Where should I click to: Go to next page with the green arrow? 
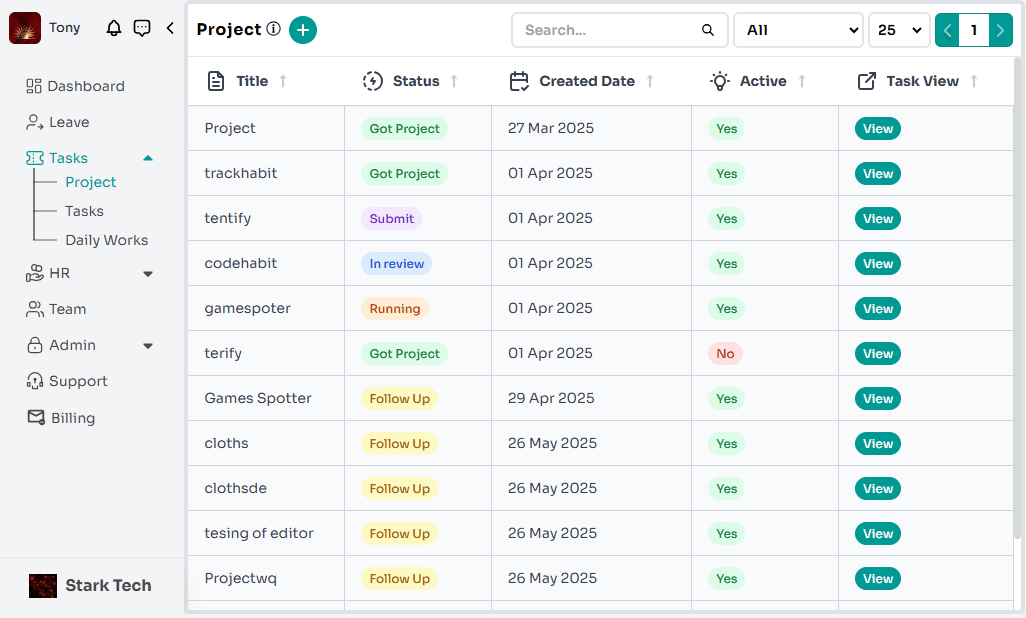pos(999,30)
